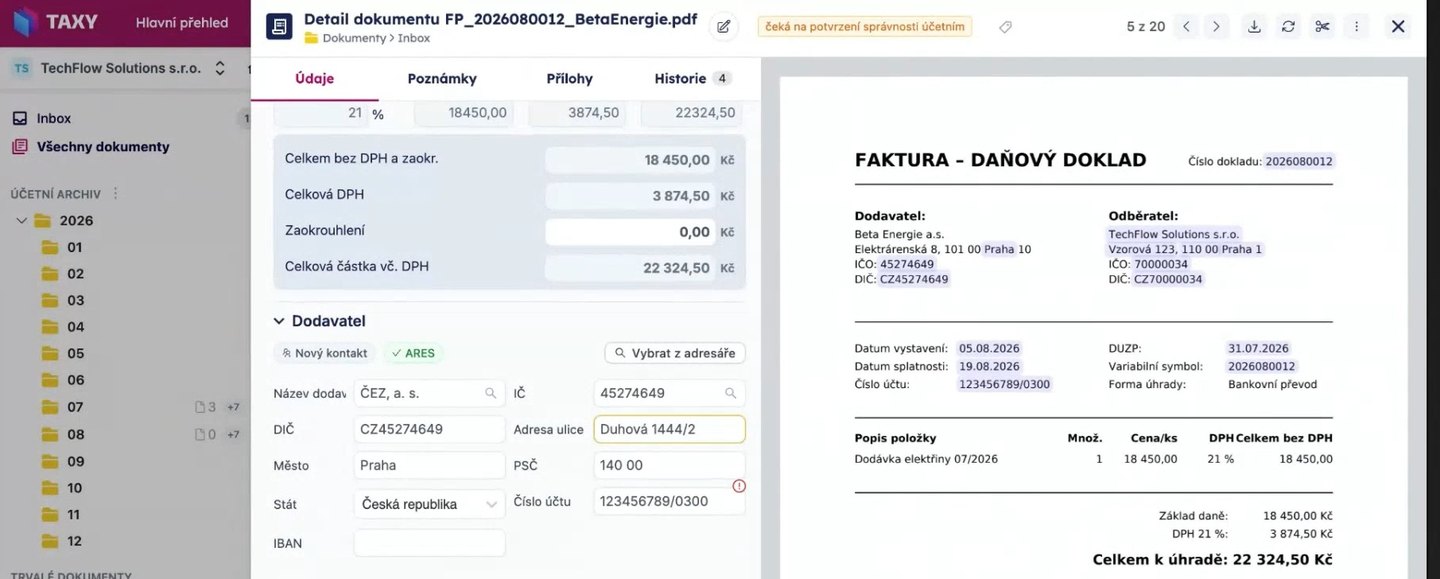Viewport: 1440px width, 579px height.
Task: Click the Číslo účtu input field
Action: pyautogui.click(x=669, y=501)
